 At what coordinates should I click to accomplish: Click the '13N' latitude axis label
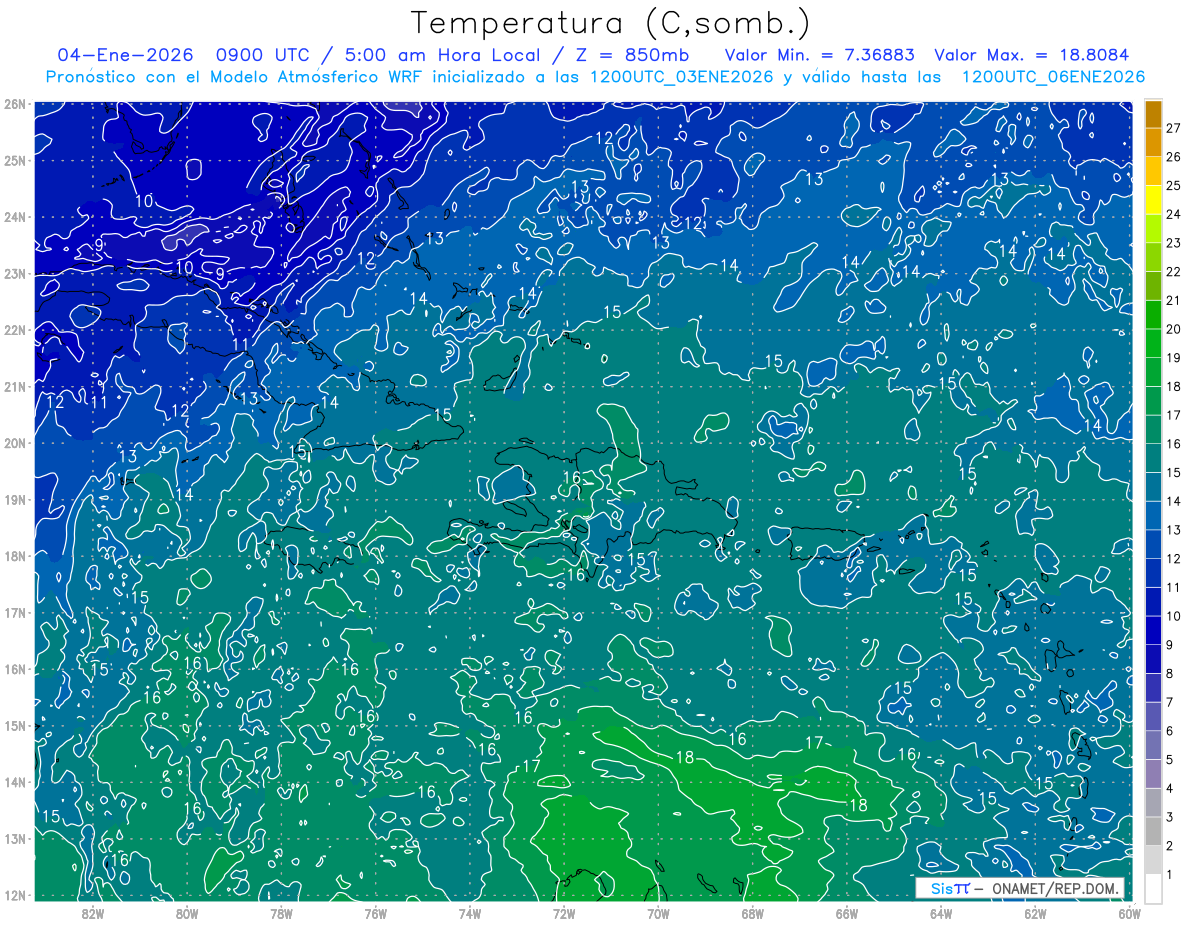[14, 838]
